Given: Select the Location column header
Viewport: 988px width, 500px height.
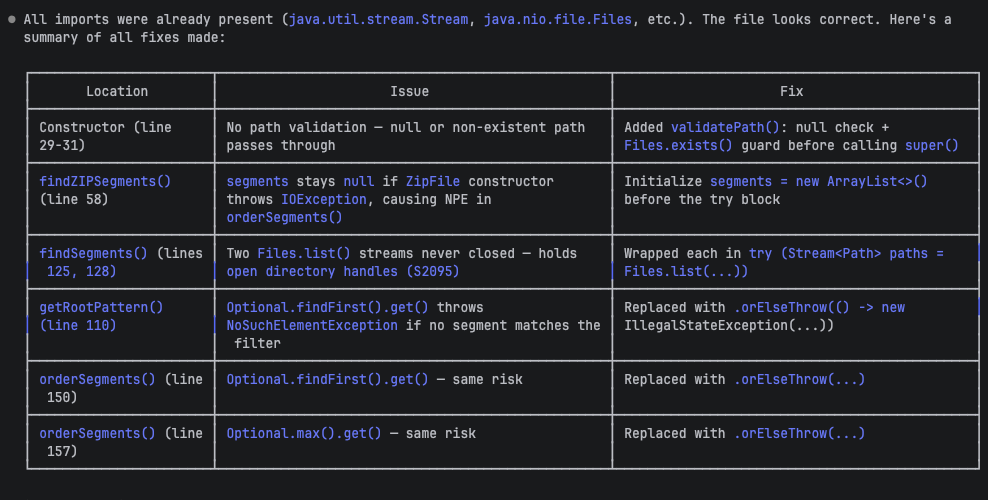Looking at the screenshot, I should pos(117,91).
